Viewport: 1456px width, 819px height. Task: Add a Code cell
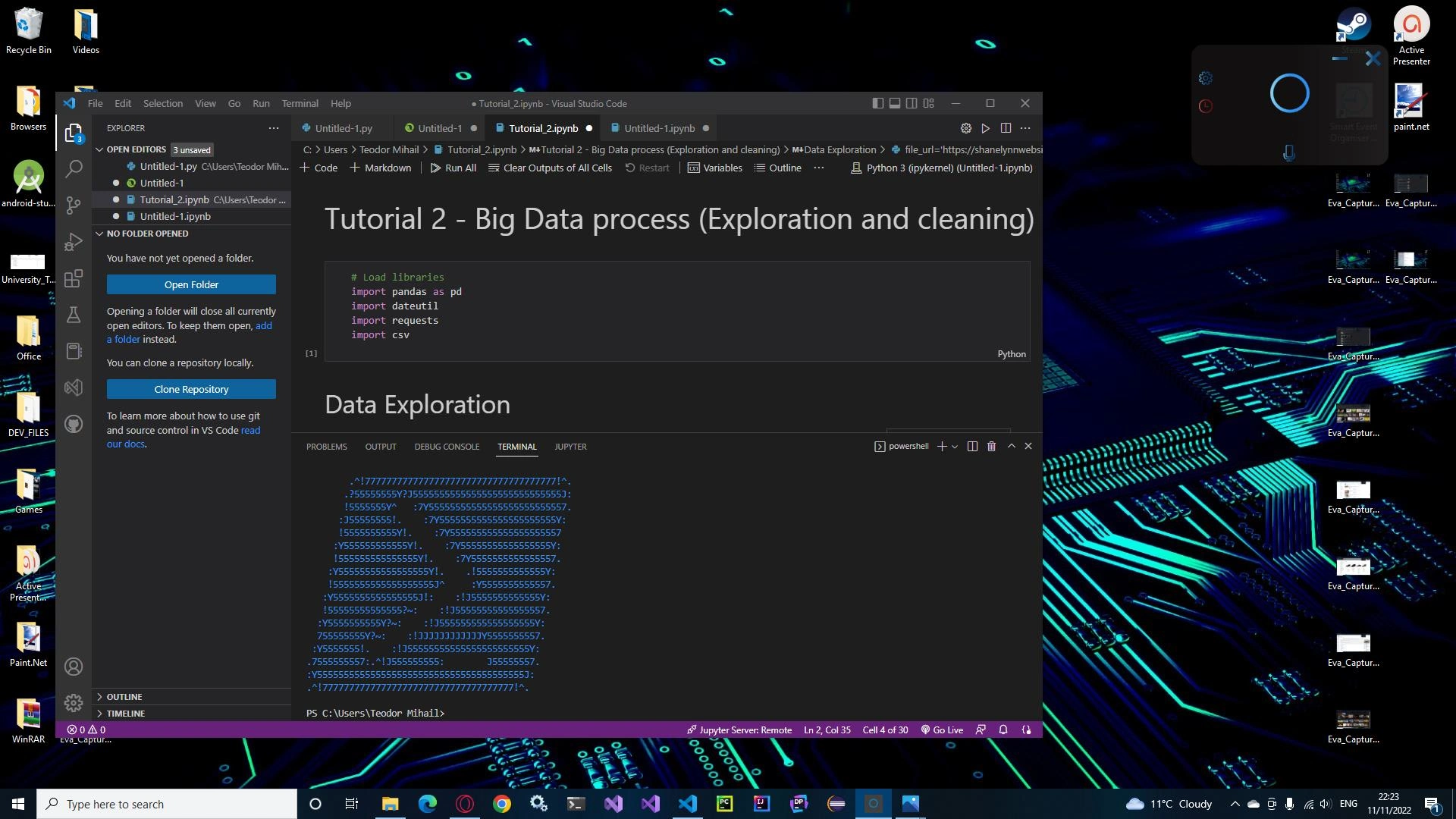(x=318, y=168)
